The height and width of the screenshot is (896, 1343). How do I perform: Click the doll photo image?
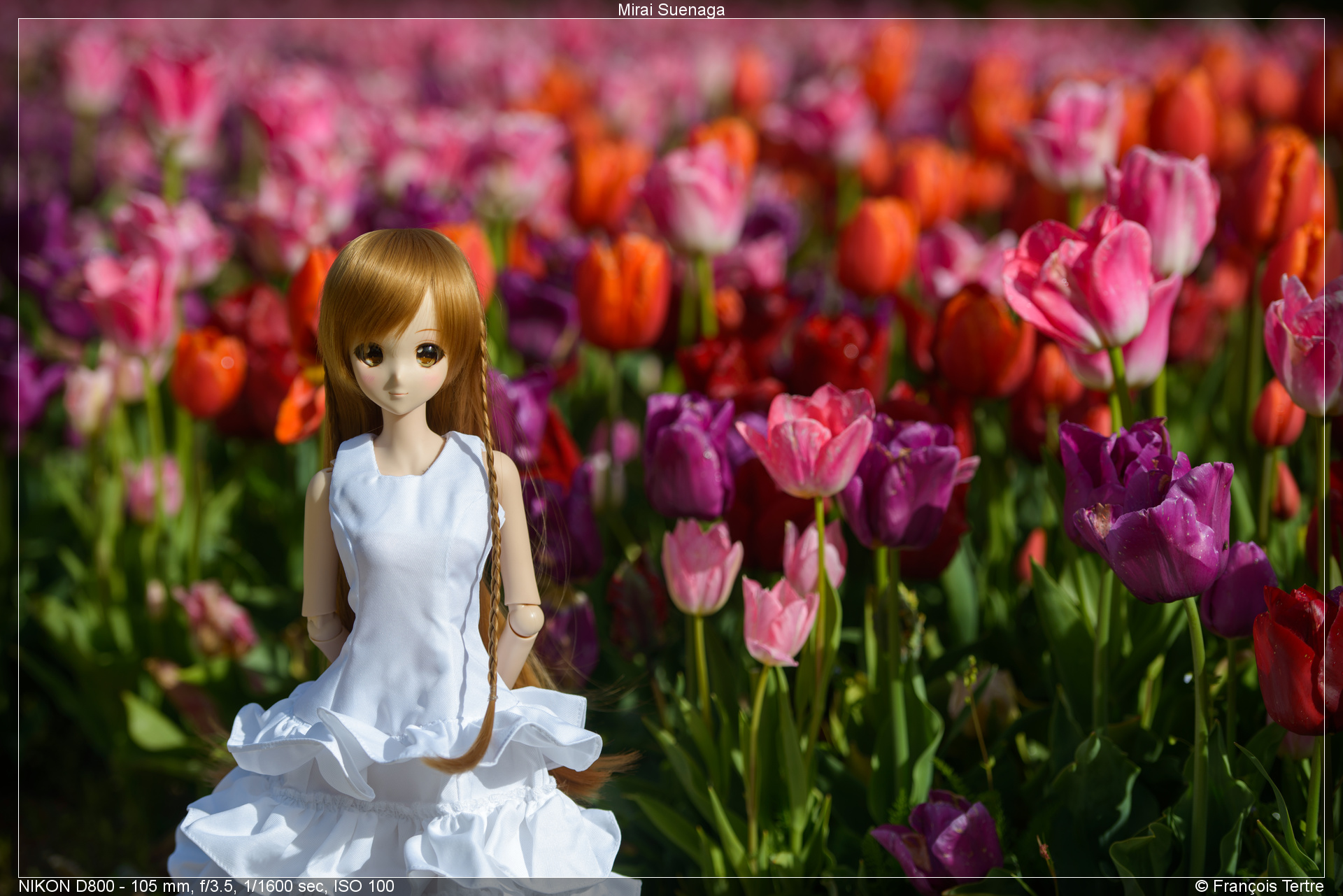point(671,448)
